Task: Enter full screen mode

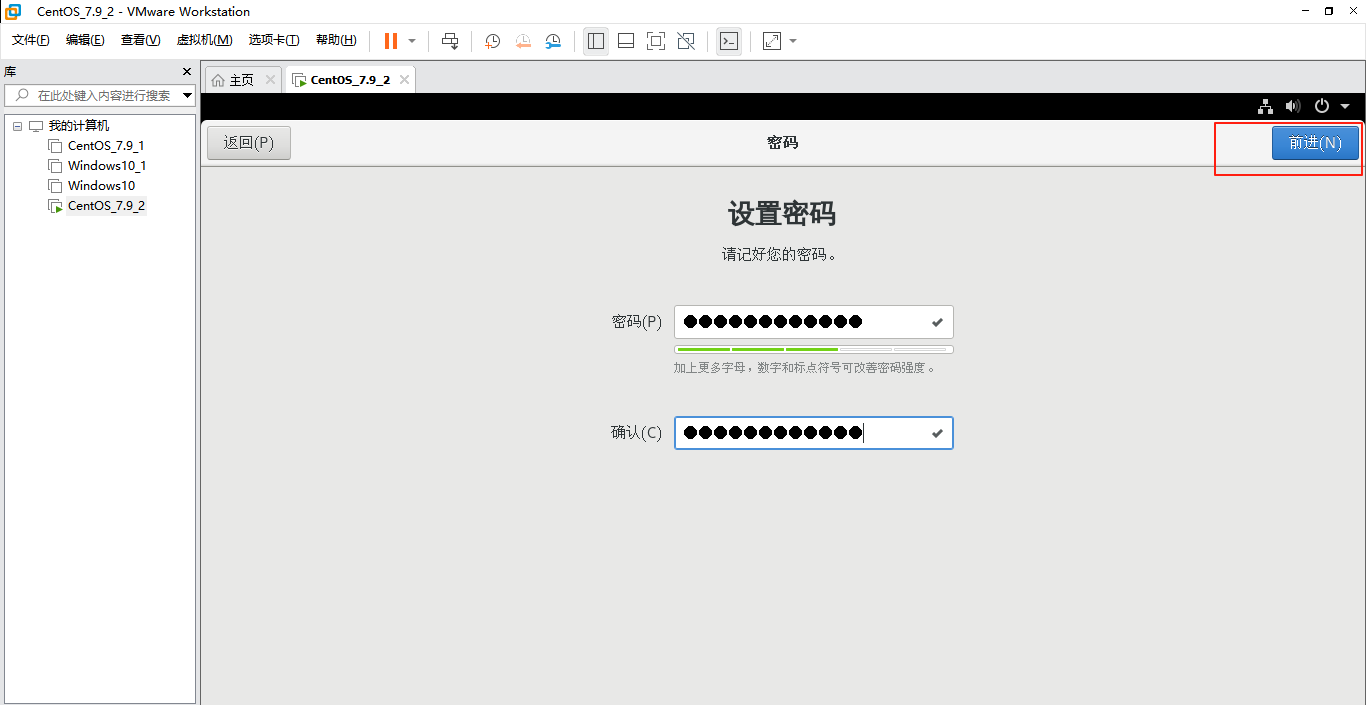Action: click(656, 41)
